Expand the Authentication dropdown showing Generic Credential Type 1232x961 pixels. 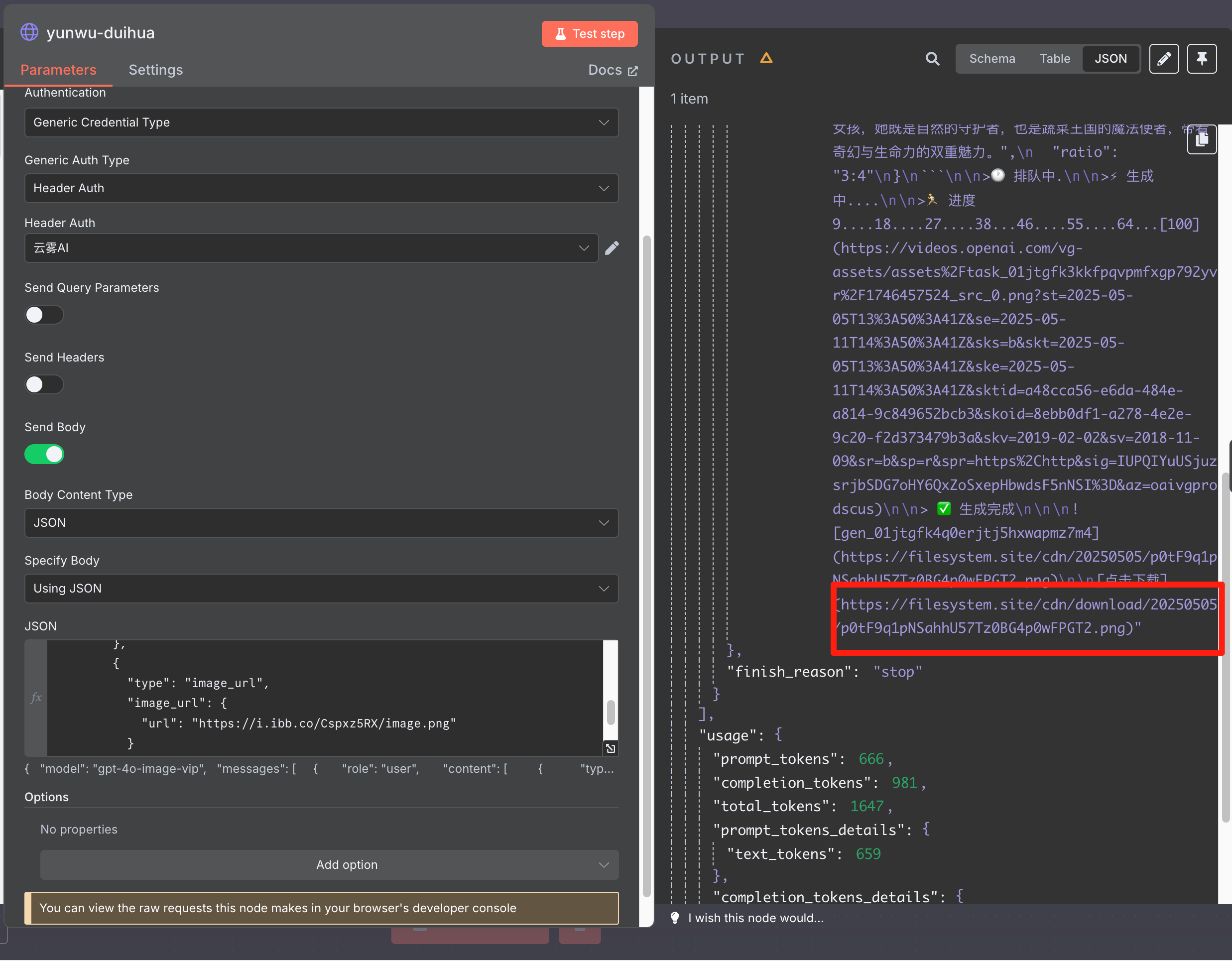click(x=321, y=122)
